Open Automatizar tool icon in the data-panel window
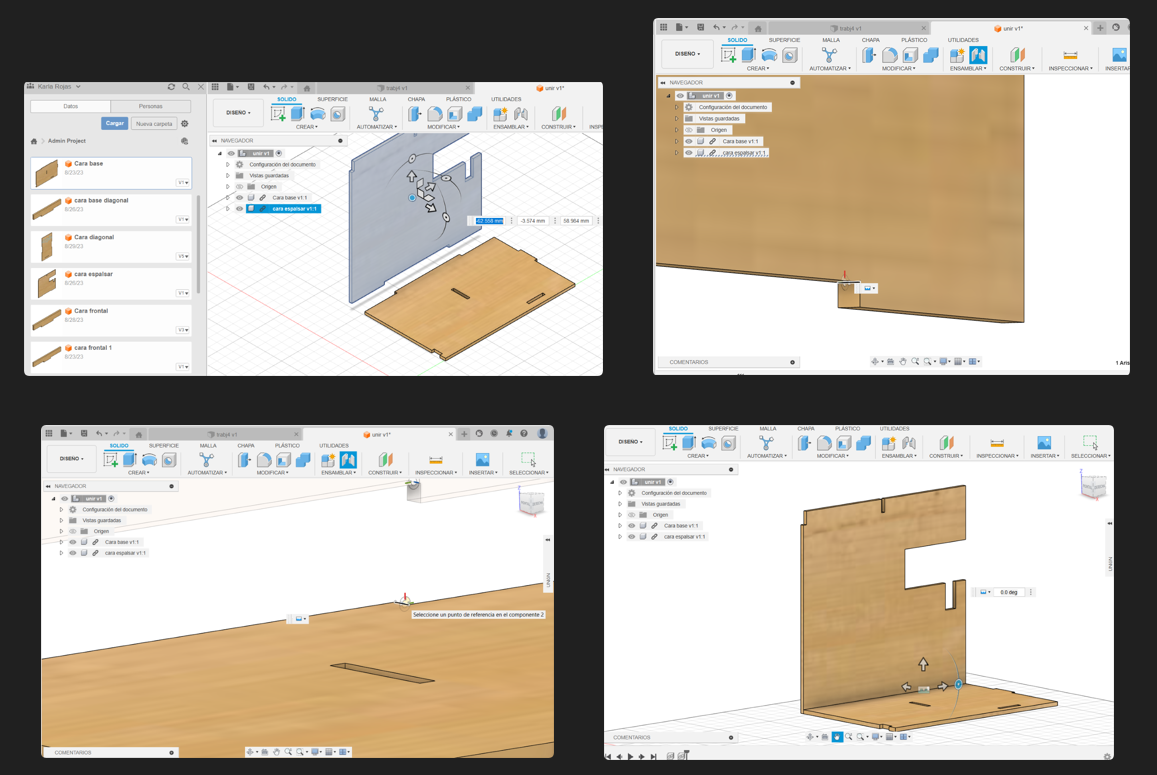The height and width of the screenshot is (775, 1157). pos(376,114)
